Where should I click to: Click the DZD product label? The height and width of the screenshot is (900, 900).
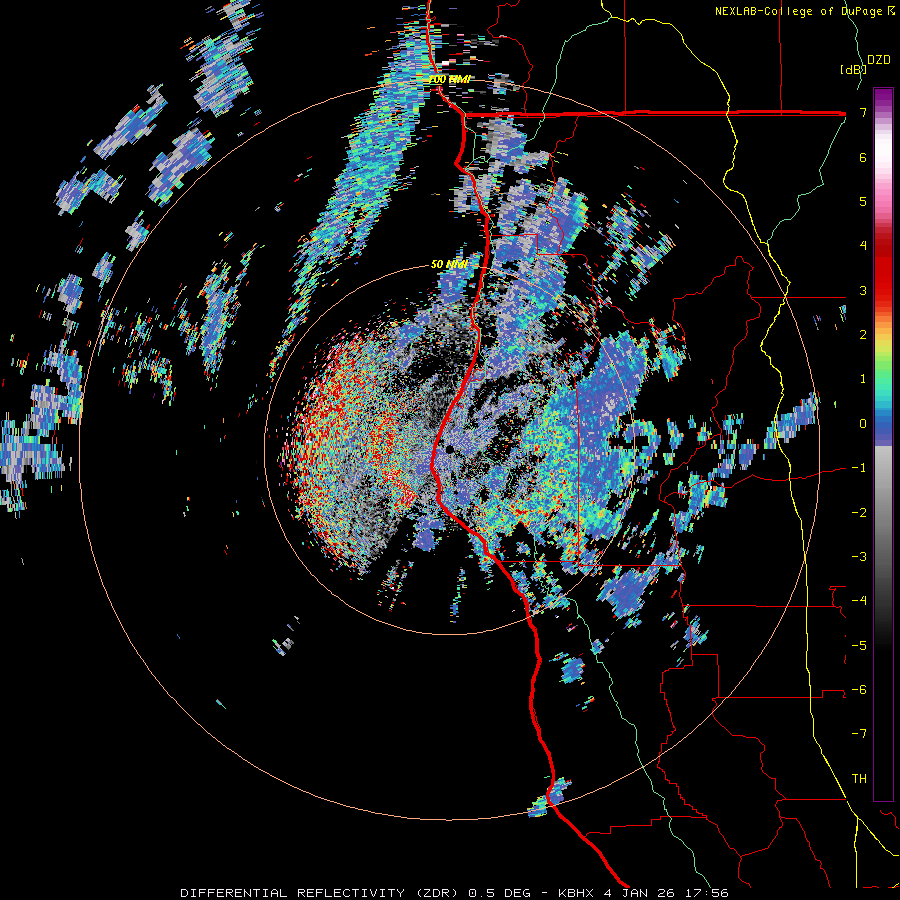click(x=878, y=60)
